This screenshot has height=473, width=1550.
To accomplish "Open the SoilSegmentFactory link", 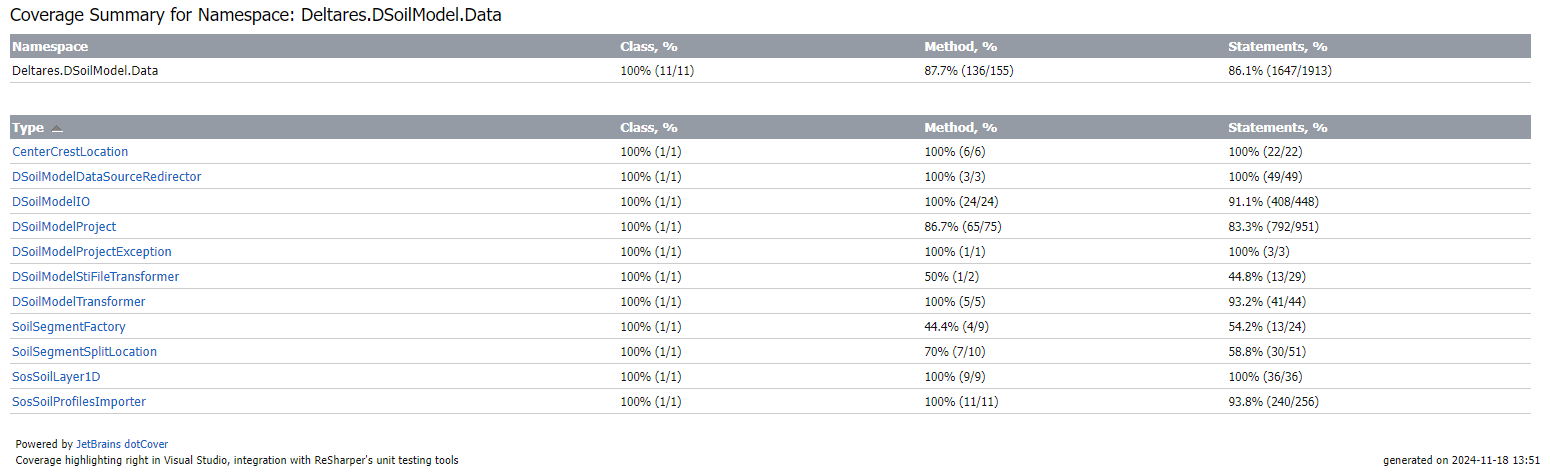I will pos(68,327).
